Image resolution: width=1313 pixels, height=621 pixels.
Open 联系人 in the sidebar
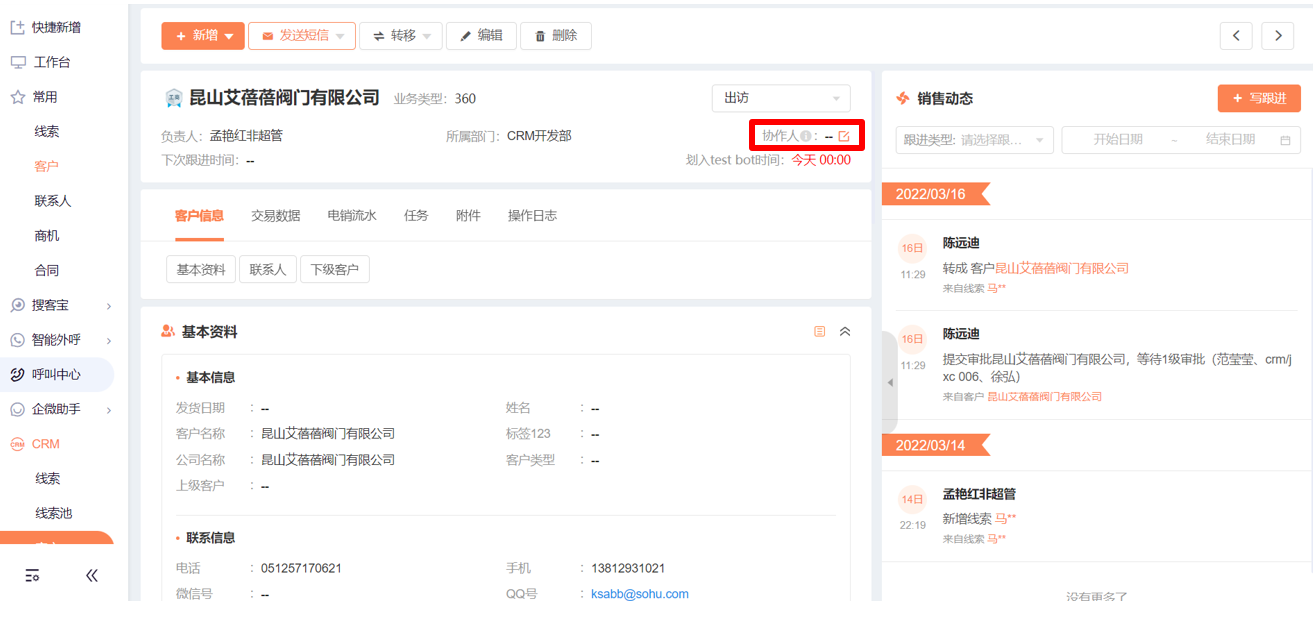[53, 201]
